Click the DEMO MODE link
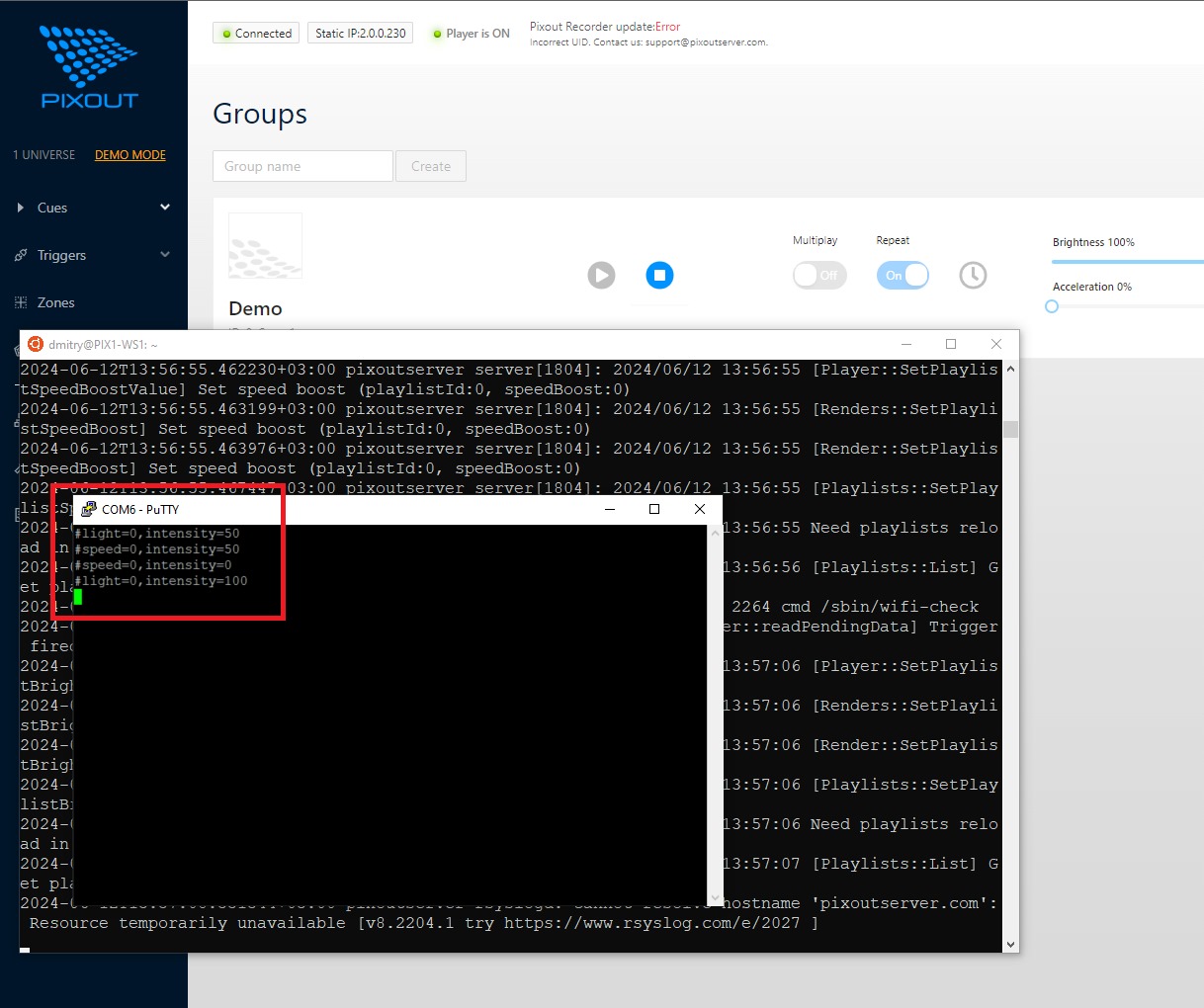 (130, 155)
